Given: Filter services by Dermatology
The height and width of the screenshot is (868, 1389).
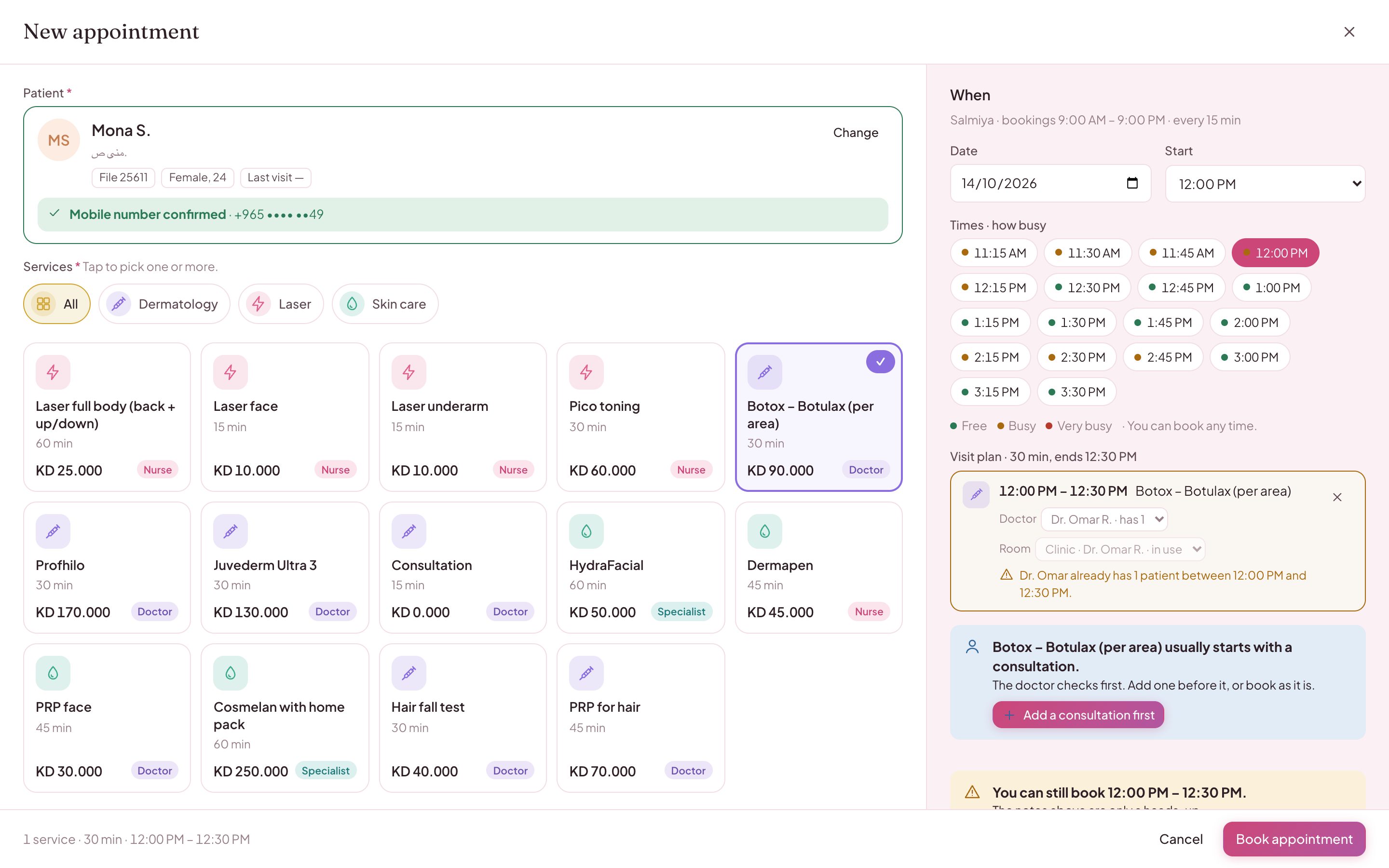Looking at the screenshot, I should (164, 304).
